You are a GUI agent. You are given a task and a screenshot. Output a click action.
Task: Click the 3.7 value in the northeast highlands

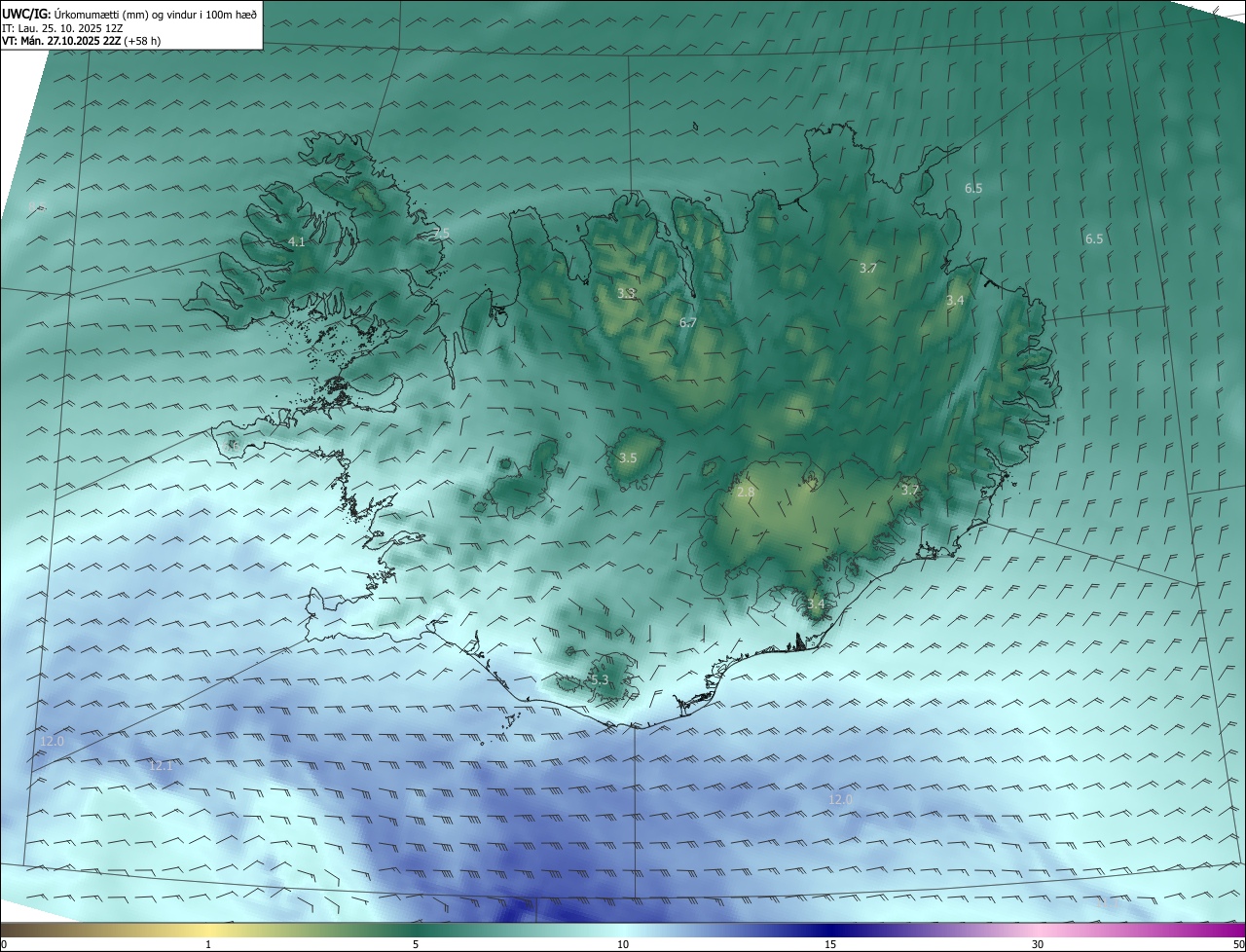pos(868,268)
